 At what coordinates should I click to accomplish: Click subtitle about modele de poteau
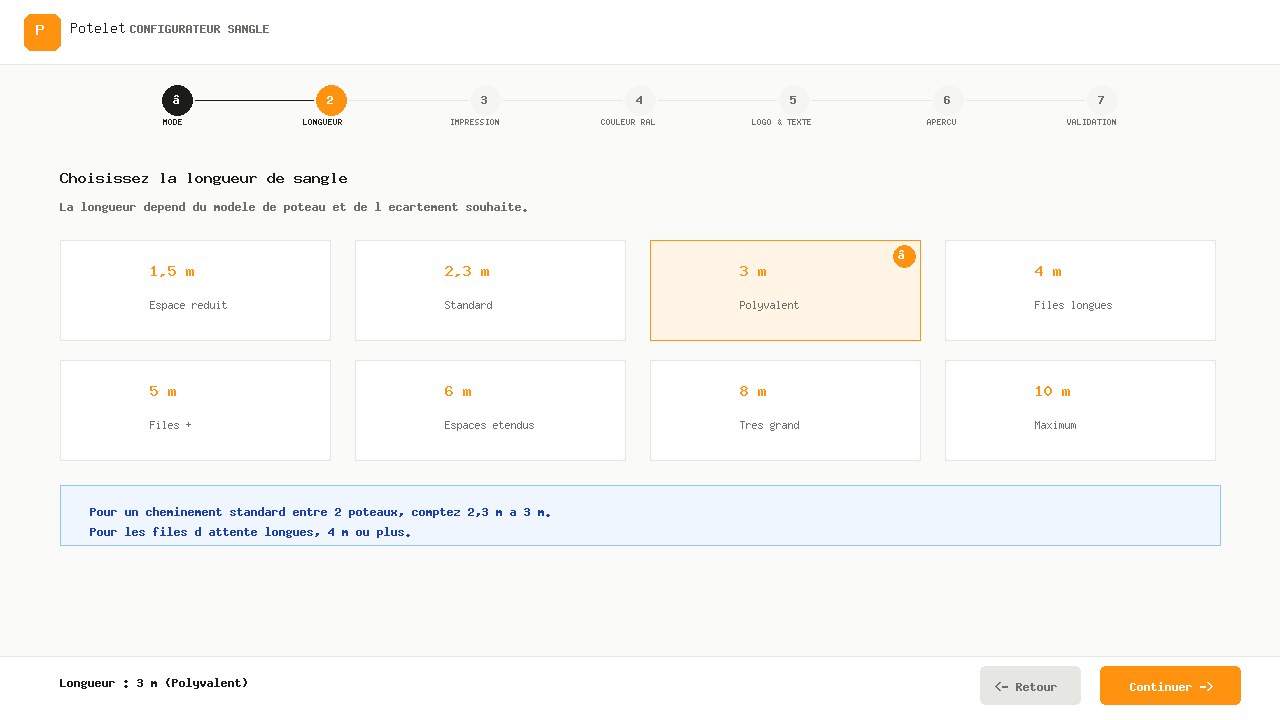tap(293, 207)
